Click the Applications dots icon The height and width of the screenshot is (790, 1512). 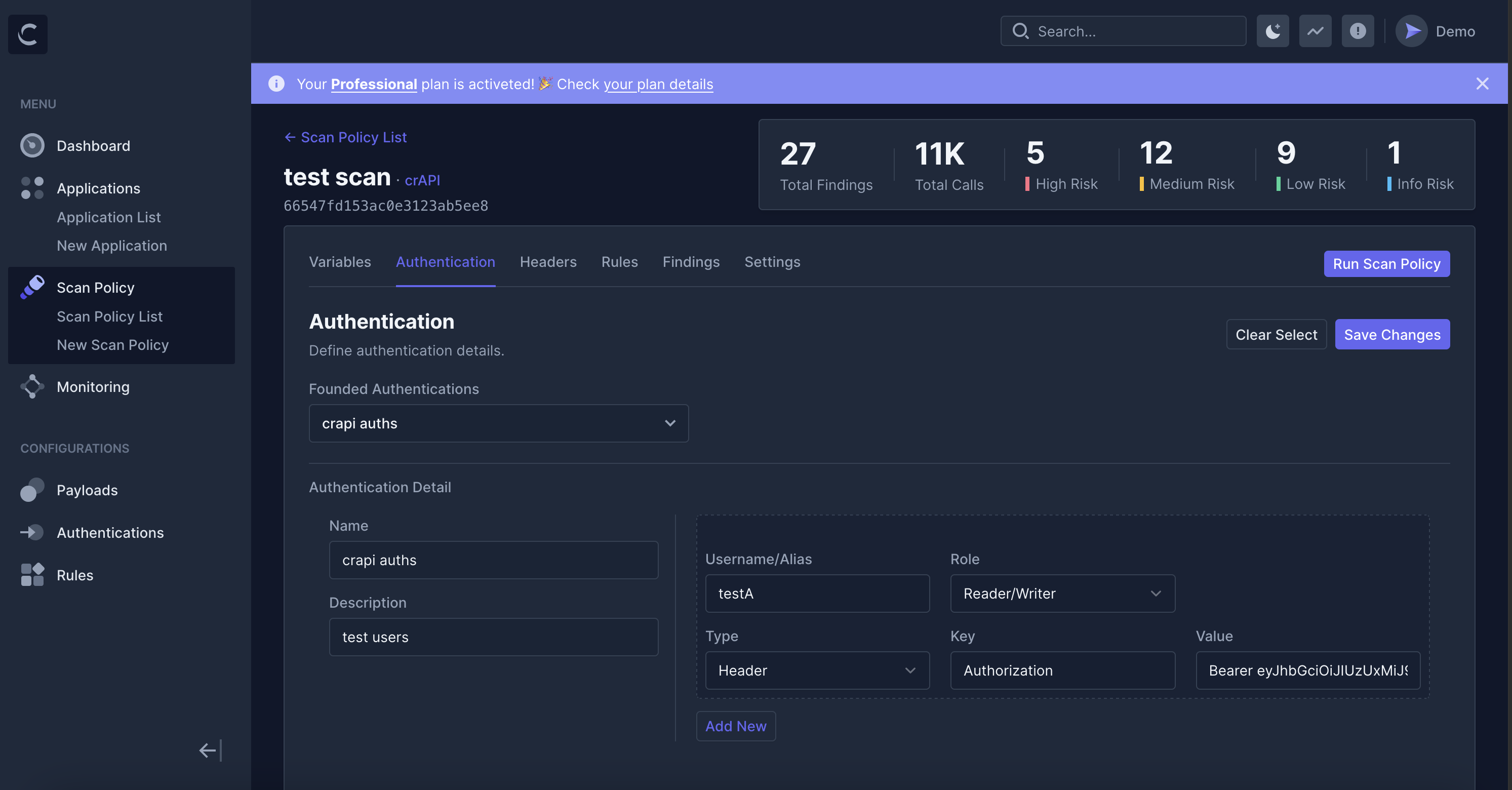32,188
